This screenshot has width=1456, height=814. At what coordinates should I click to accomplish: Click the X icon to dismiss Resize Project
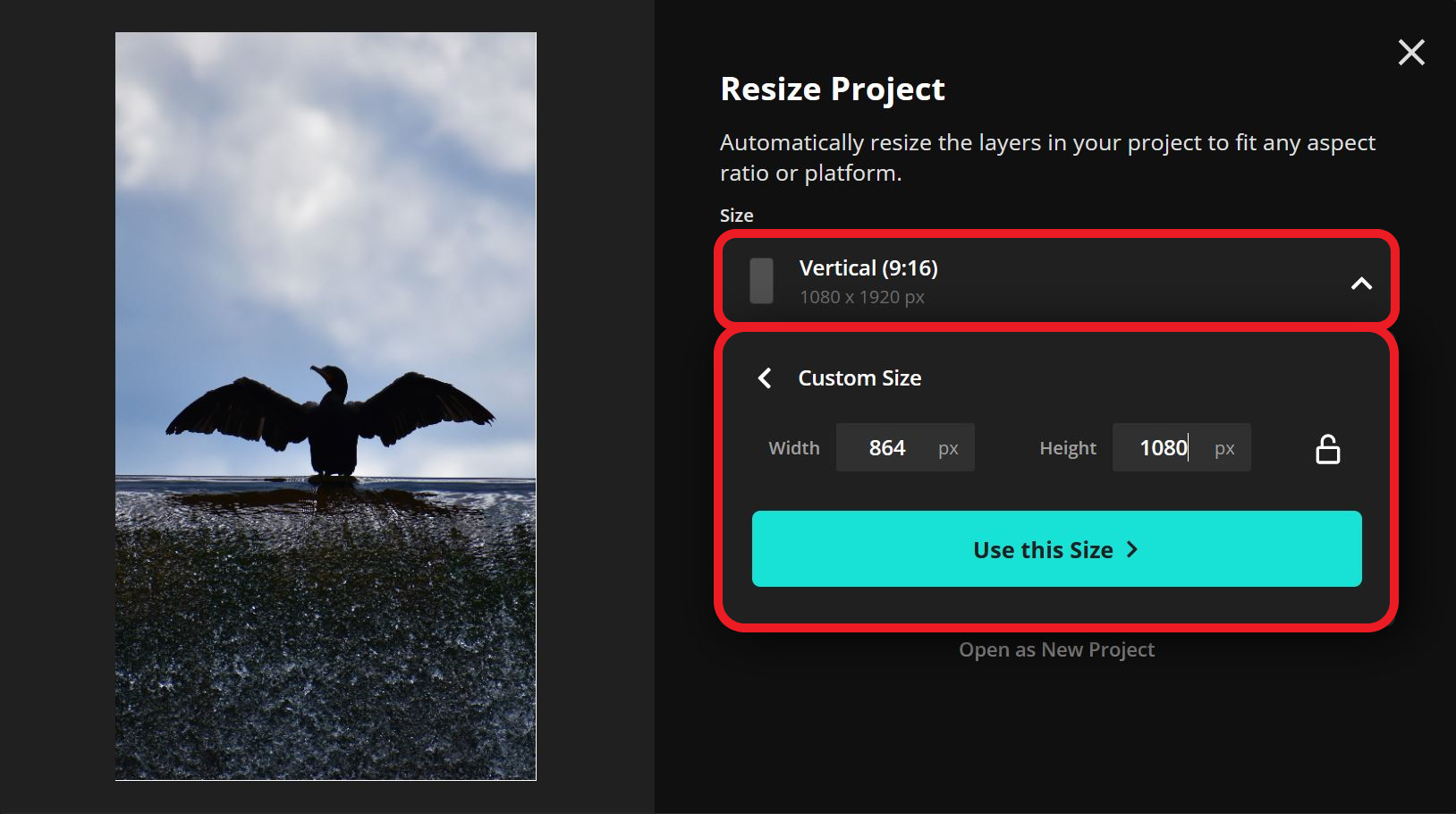pos(1411,53)
